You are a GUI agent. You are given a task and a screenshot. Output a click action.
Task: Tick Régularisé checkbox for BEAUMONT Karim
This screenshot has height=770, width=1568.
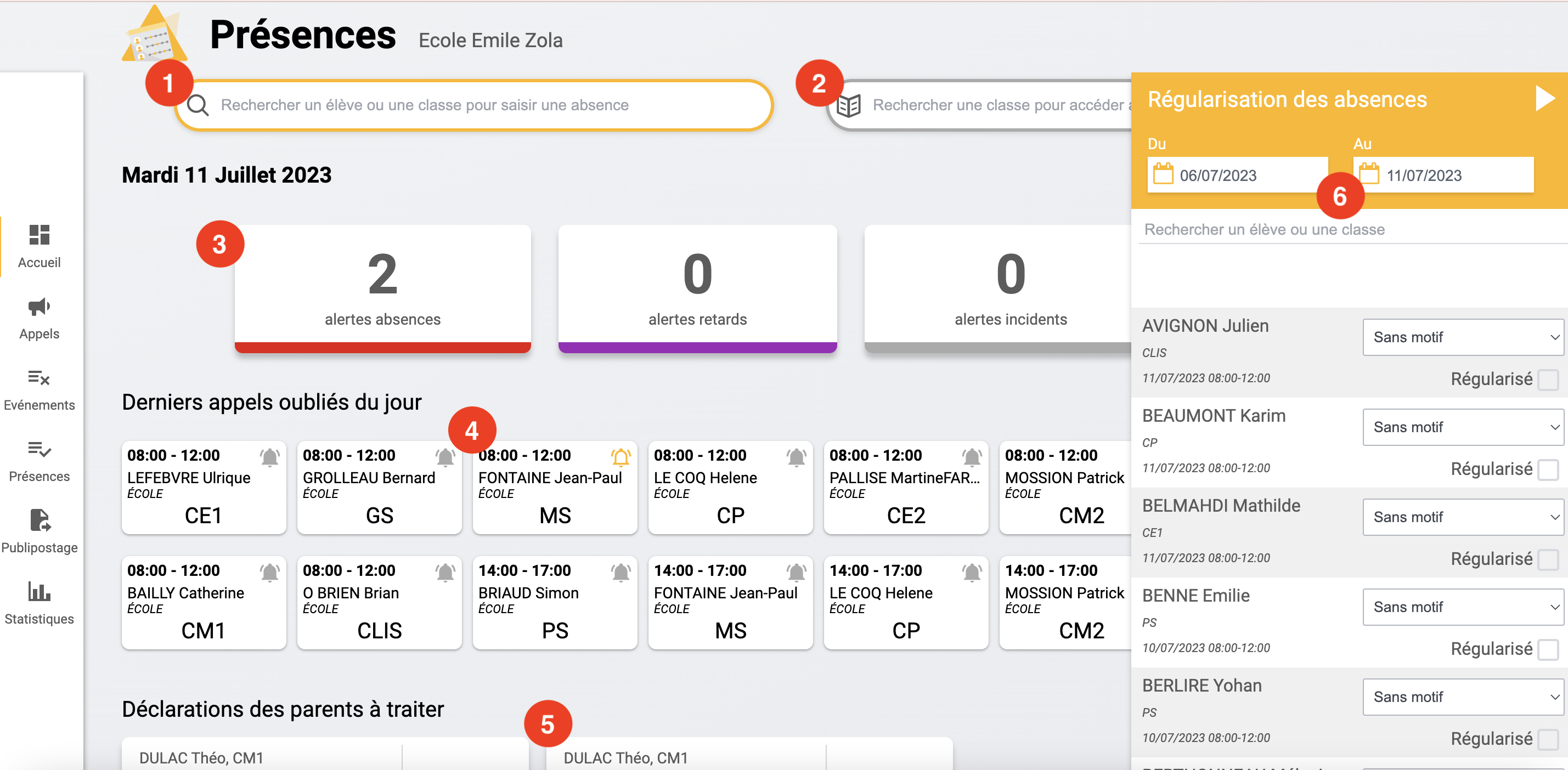click(1548, 469)
